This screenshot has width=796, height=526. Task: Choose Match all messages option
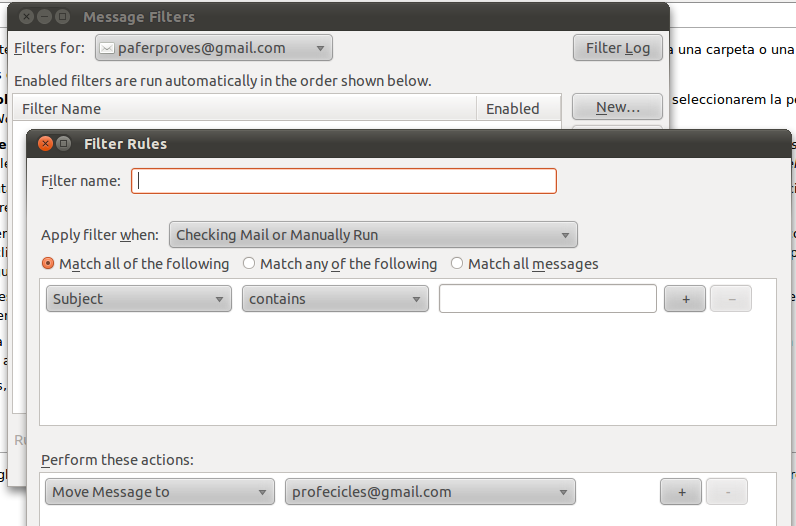(457, 264)
